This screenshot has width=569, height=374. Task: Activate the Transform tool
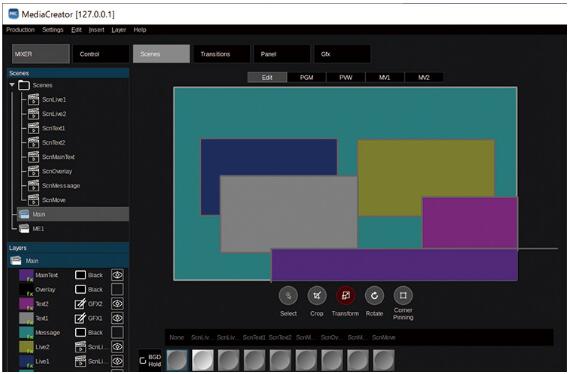click(x=345, y=296)
